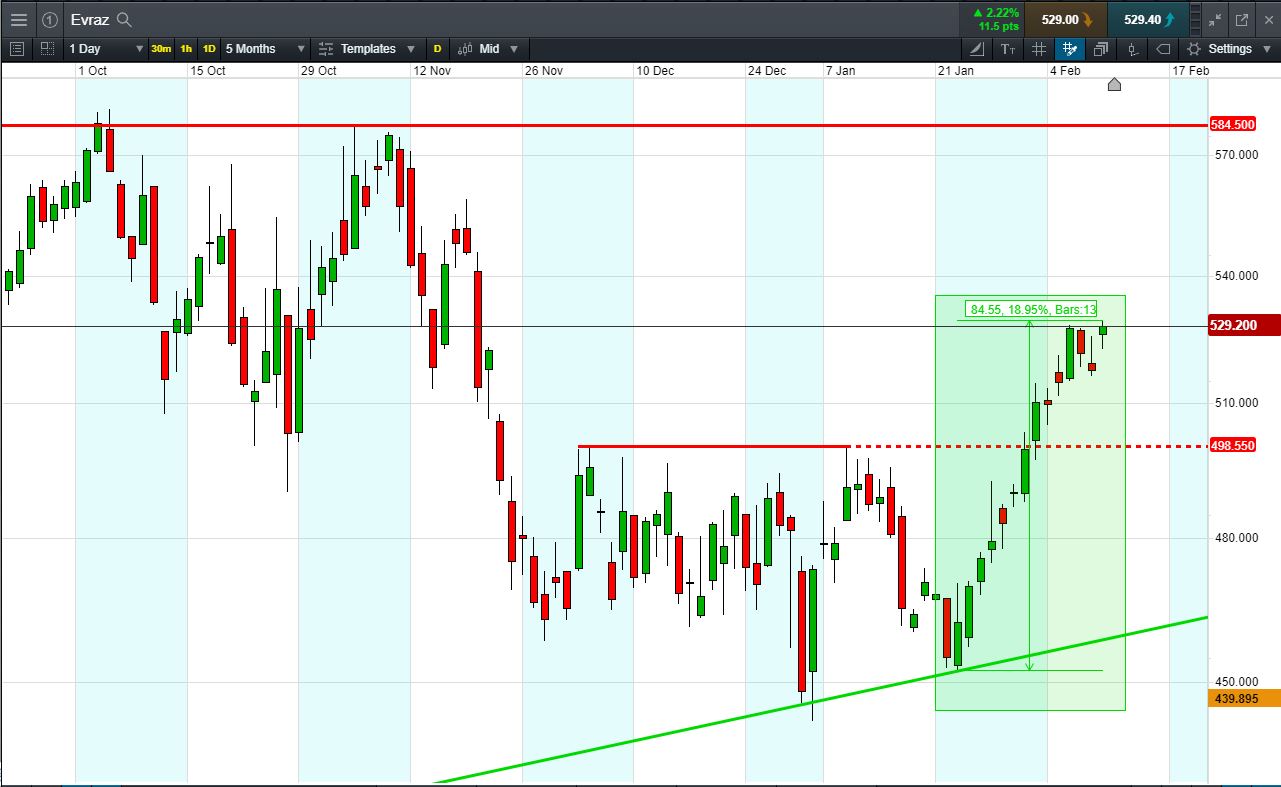The height and width of the screenshot is (787, 1281).
Task: Pop out the chart into new window
Action: 1242,19
